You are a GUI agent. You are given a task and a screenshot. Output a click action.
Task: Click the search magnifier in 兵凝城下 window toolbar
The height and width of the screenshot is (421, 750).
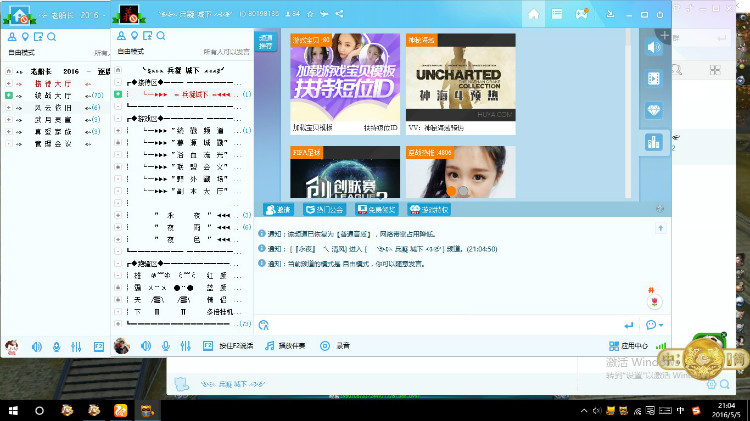tap(161, 36)
